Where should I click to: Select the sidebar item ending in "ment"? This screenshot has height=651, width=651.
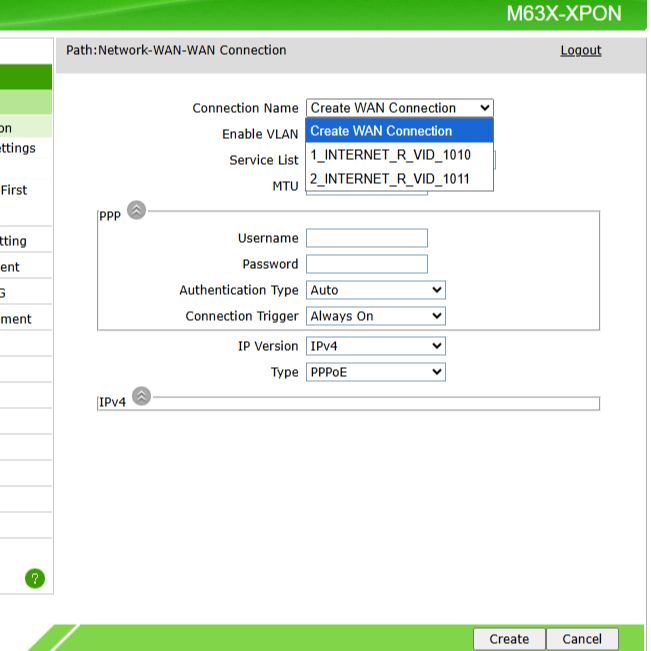(16, 319)
